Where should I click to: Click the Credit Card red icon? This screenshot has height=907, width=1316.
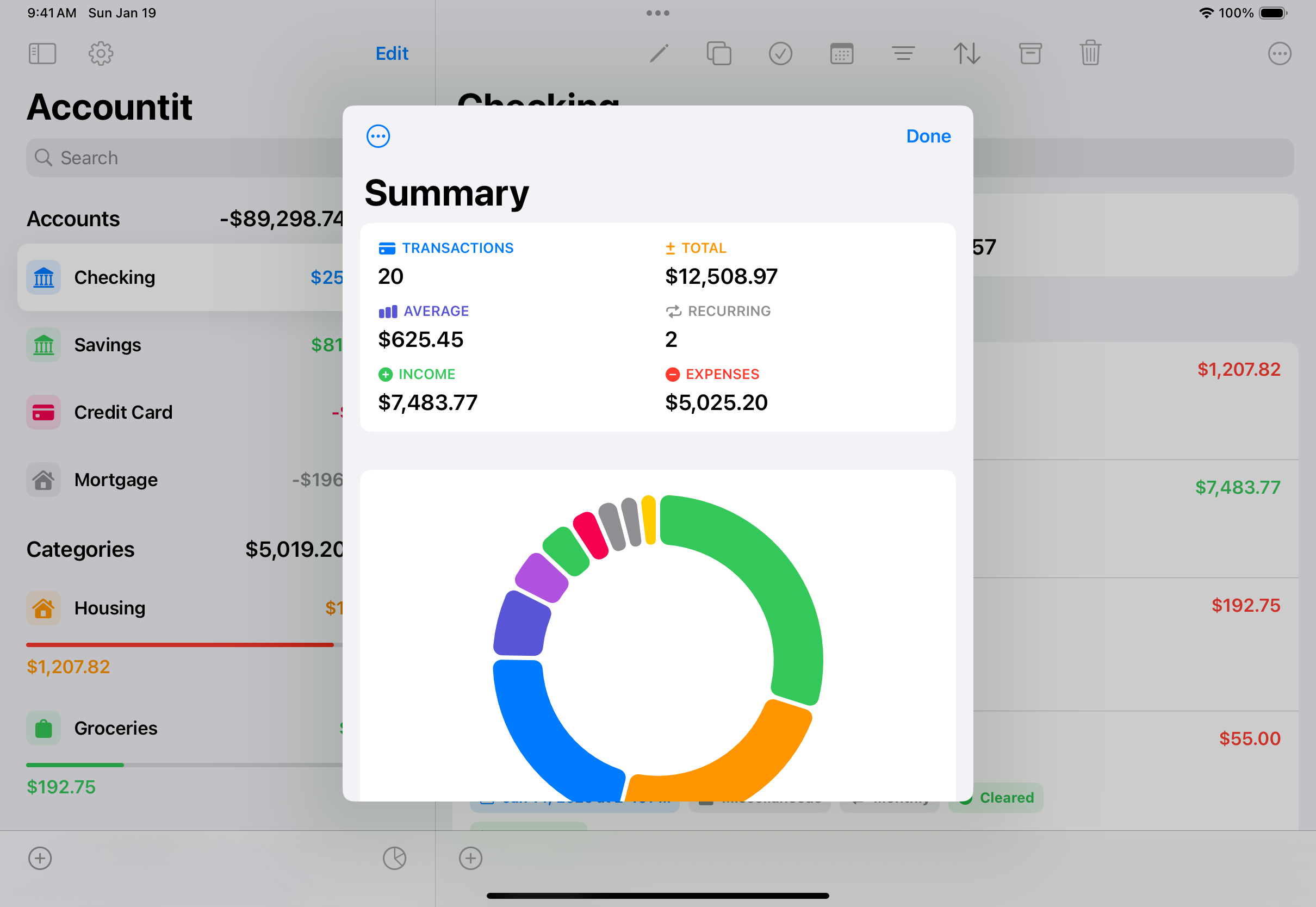click(x=43, y=413)
